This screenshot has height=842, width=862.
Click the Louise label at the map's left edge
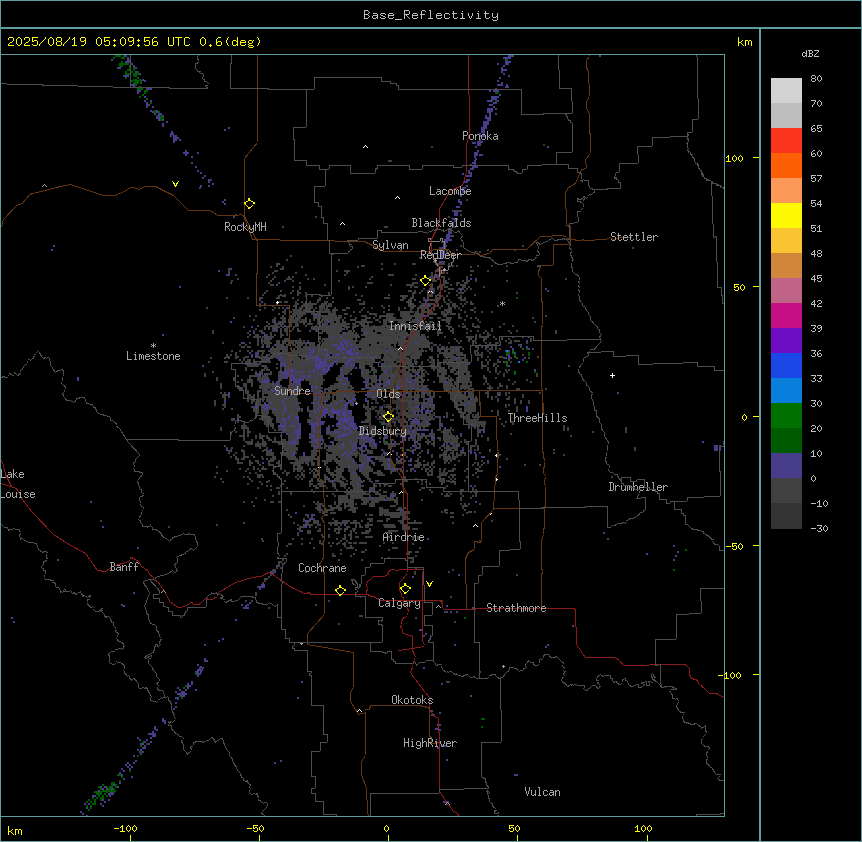[x=18, y=494]
